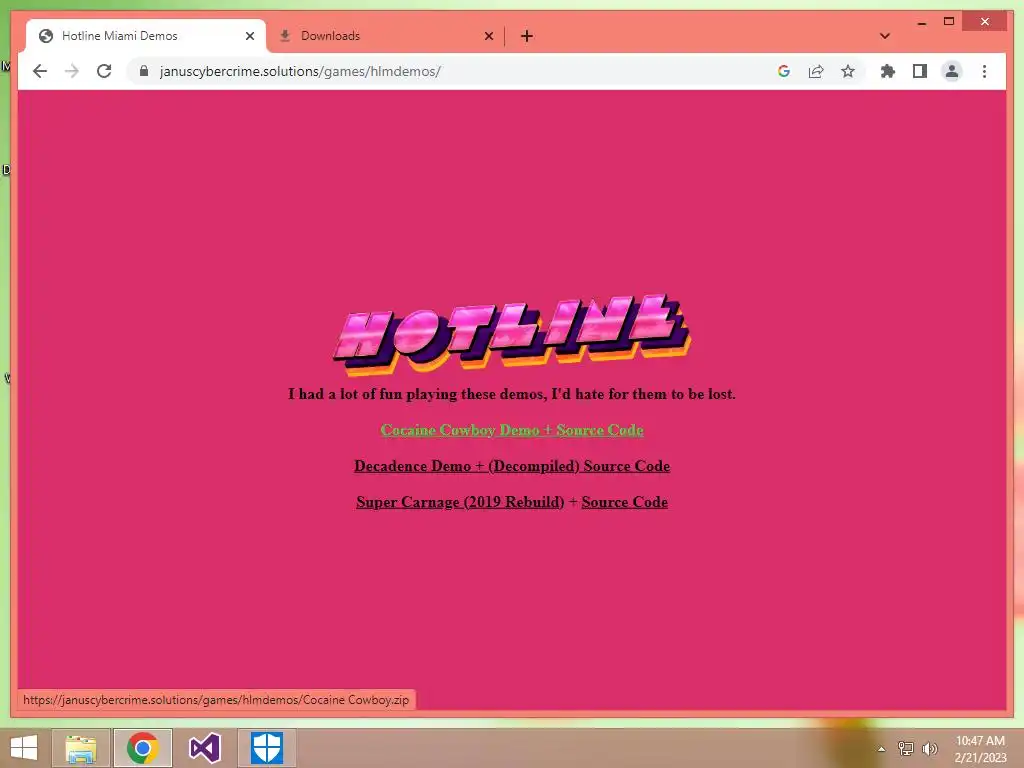
Task: Close the Chrome window
Action: [985, 22]
